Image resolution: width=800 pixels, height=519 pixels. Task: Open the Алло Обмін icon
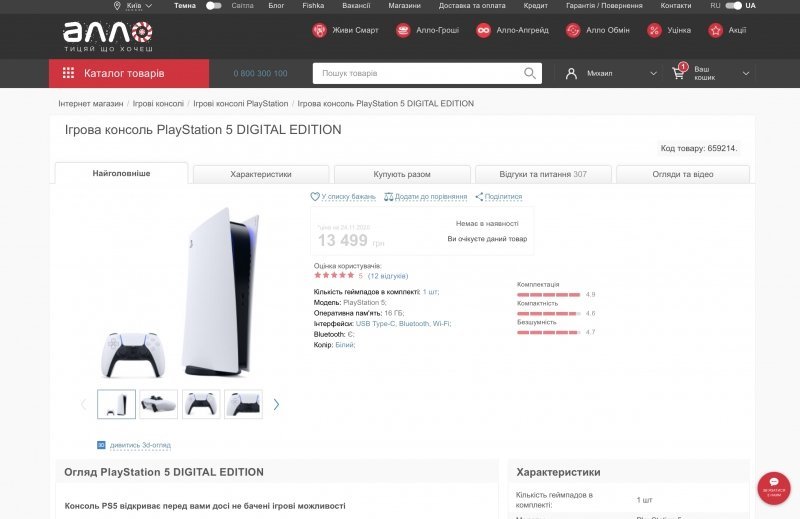573,31
